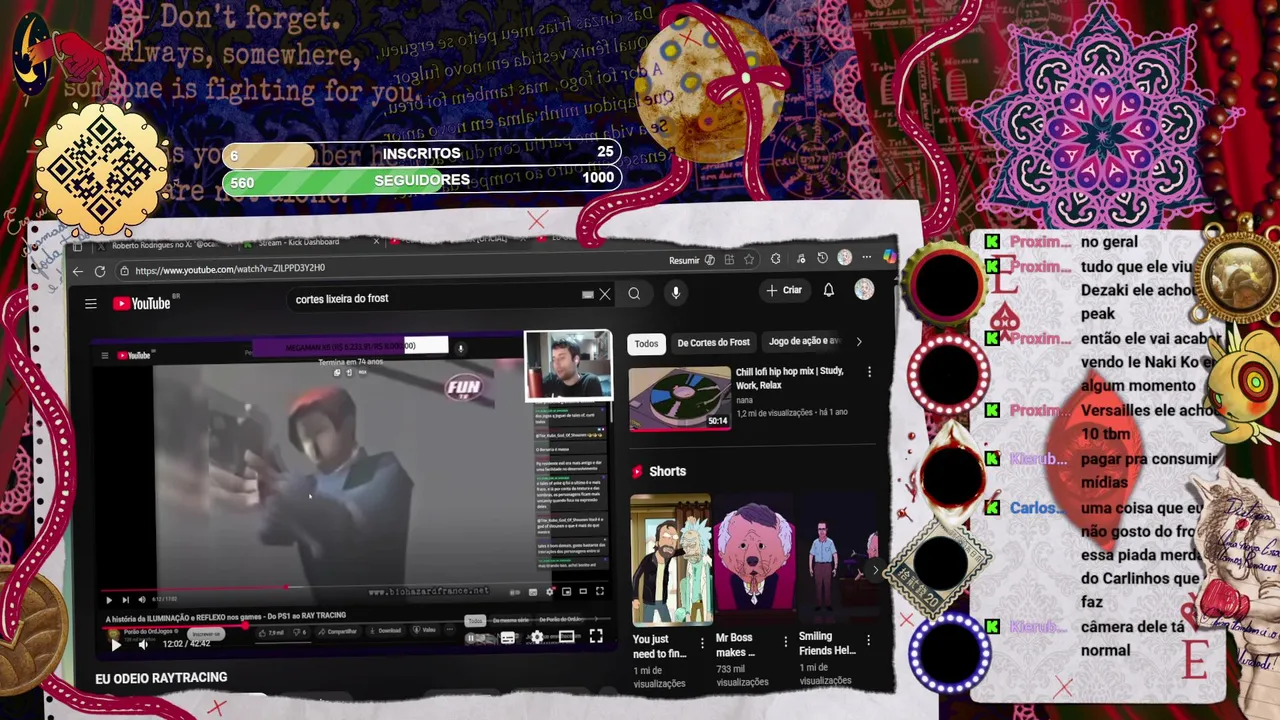Click the Resumir button in address bar
Screen dimensions: 1280x720
click(x=691, y=260)
